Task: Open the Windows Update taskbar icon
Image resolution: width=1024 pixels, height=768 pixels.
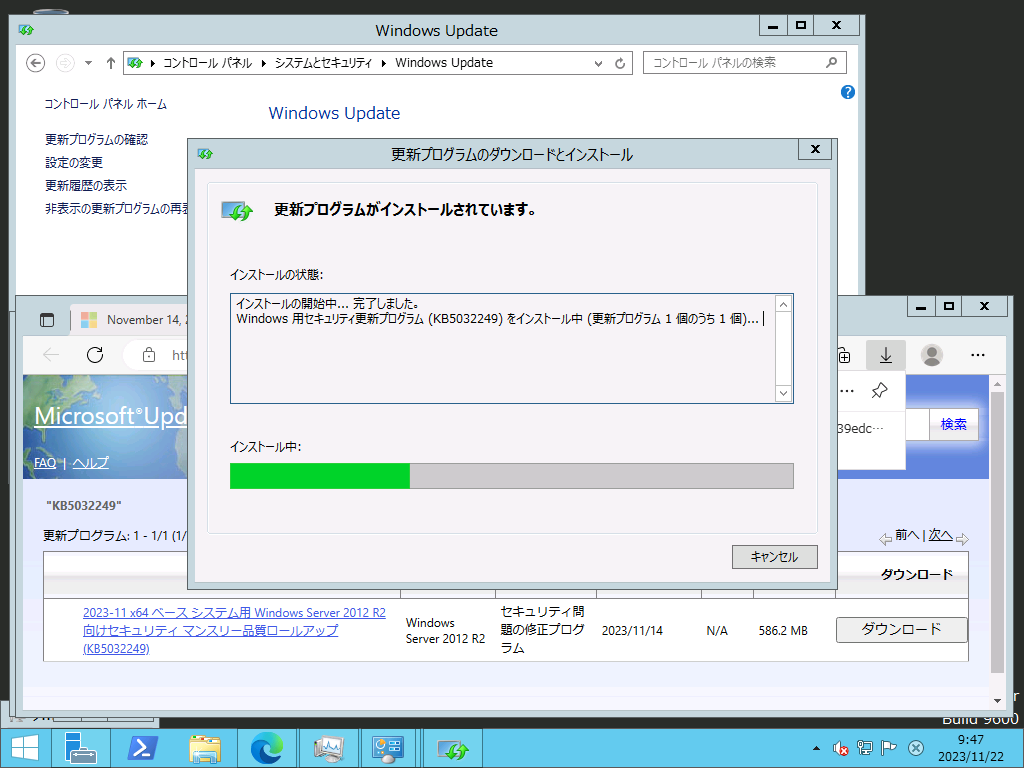Action: [451, 747]
